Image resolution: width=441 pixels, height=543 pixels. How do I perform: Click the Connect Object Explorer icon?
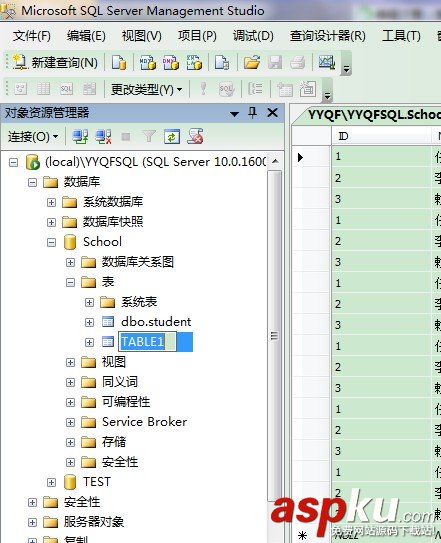tap(80, 136)
